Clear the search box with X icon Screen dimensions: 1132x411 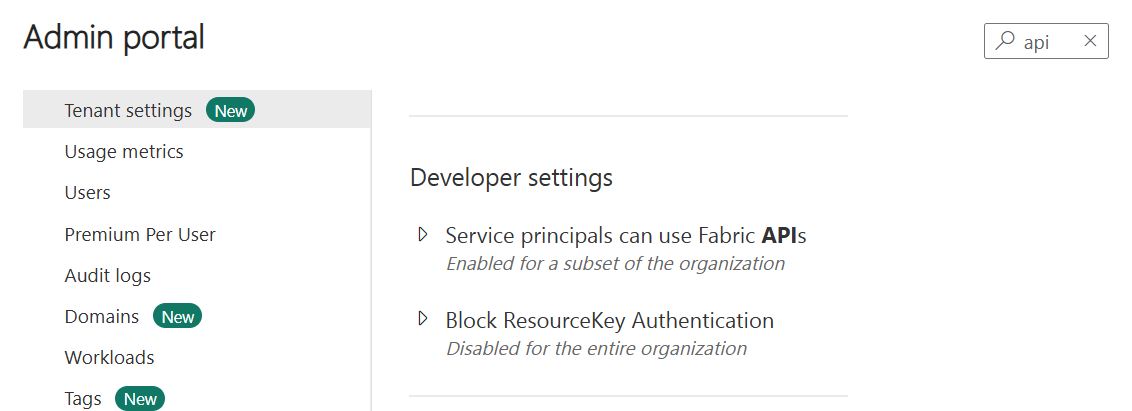tap(1090, 41)
